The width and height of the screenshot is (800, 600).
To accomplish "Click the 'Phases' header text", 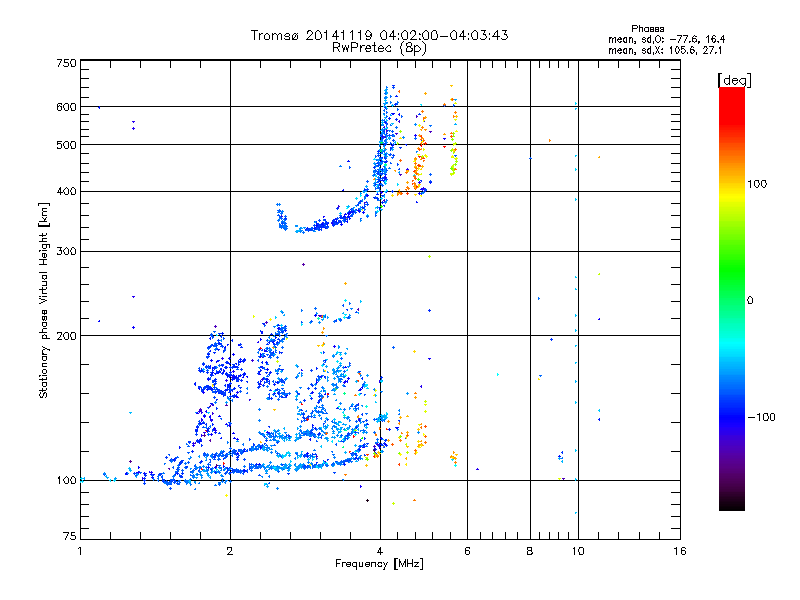I will tap(647, 29).
